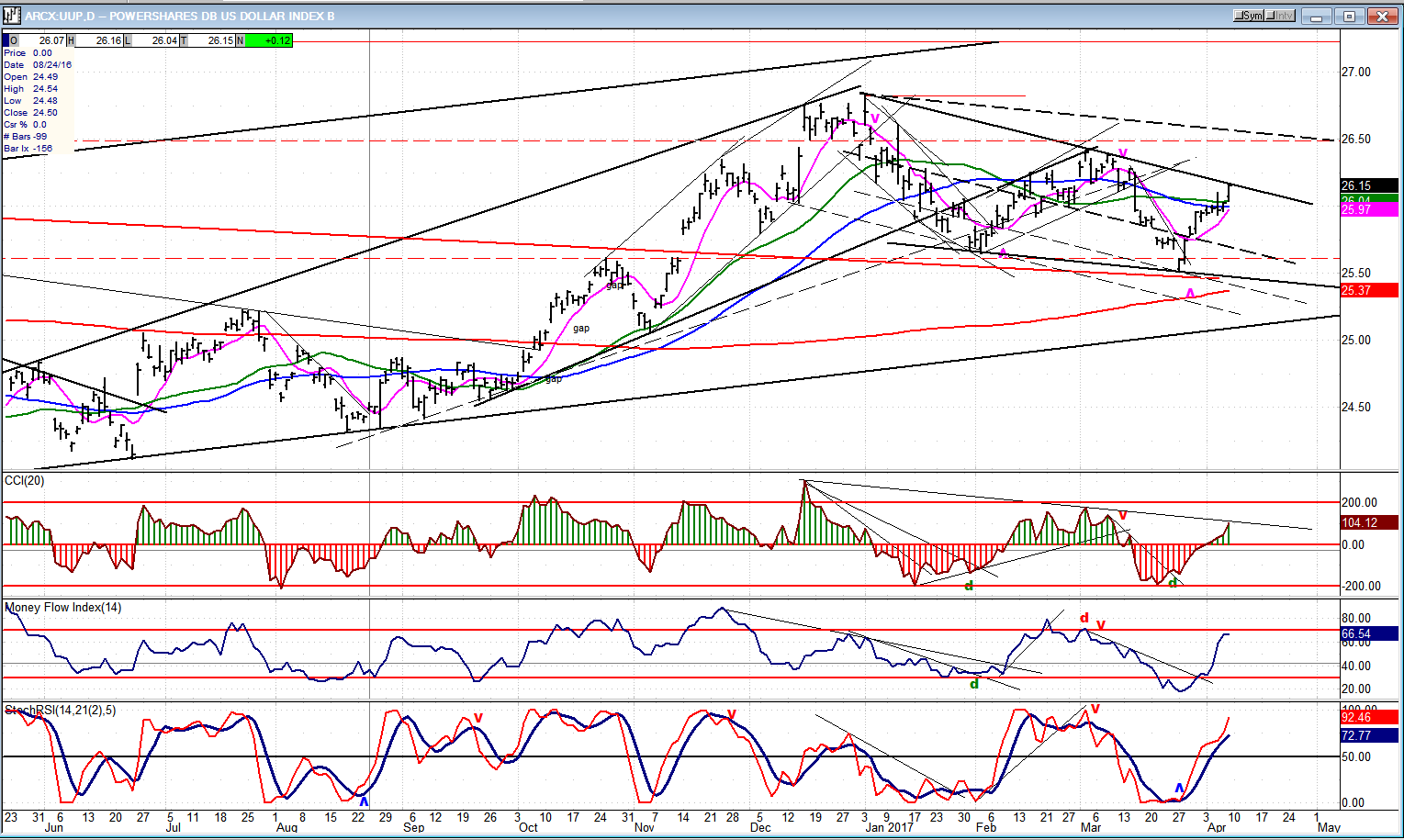Screen dimensions: 1404x840
Task: Select the CCI(20) indicator label
Action: pos(25,480)
